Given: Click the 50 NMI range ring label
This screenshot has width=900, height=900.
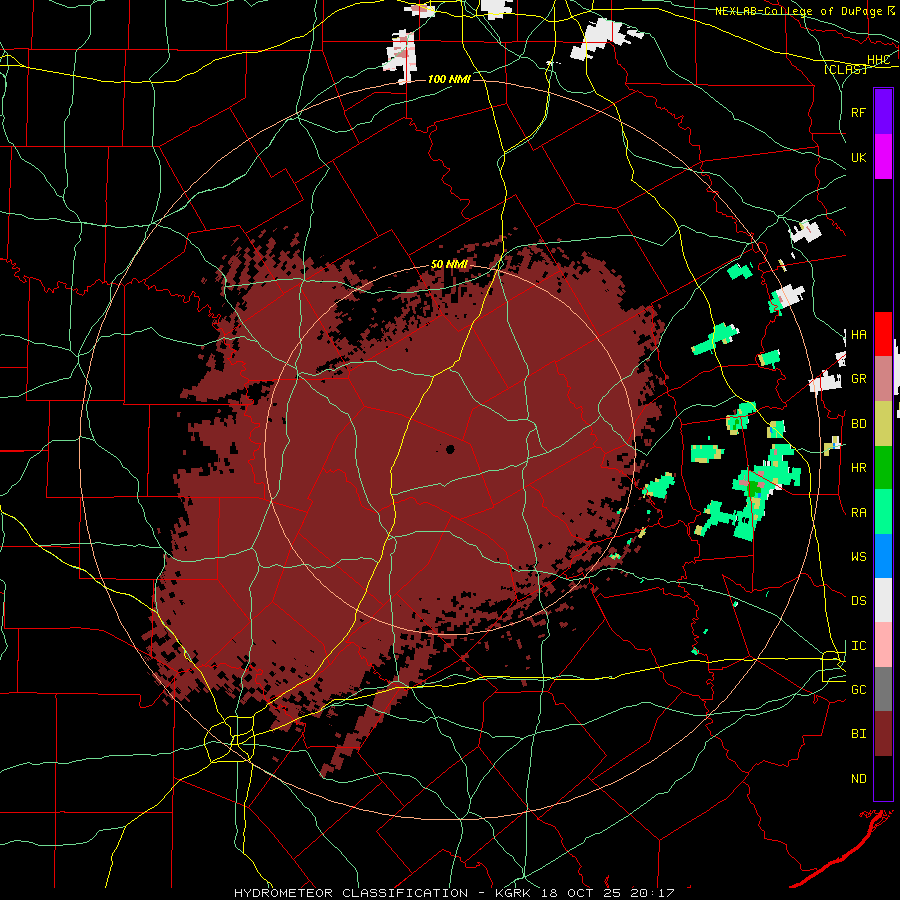Looking at the screenshot, I should (449, 265).
